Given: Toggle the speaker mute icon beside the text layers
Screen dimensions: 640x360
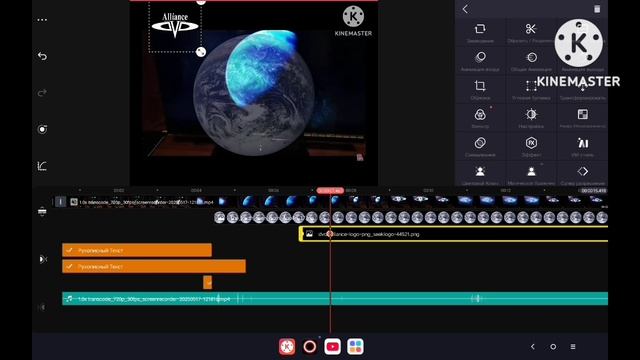Looking at the screenshot, I should pos(43,259).
